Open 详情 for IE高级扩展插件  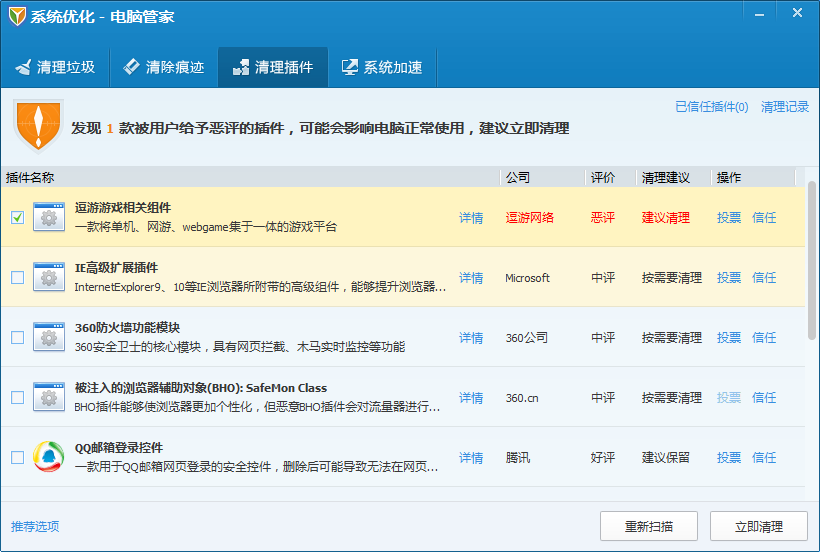pos(471,278)
